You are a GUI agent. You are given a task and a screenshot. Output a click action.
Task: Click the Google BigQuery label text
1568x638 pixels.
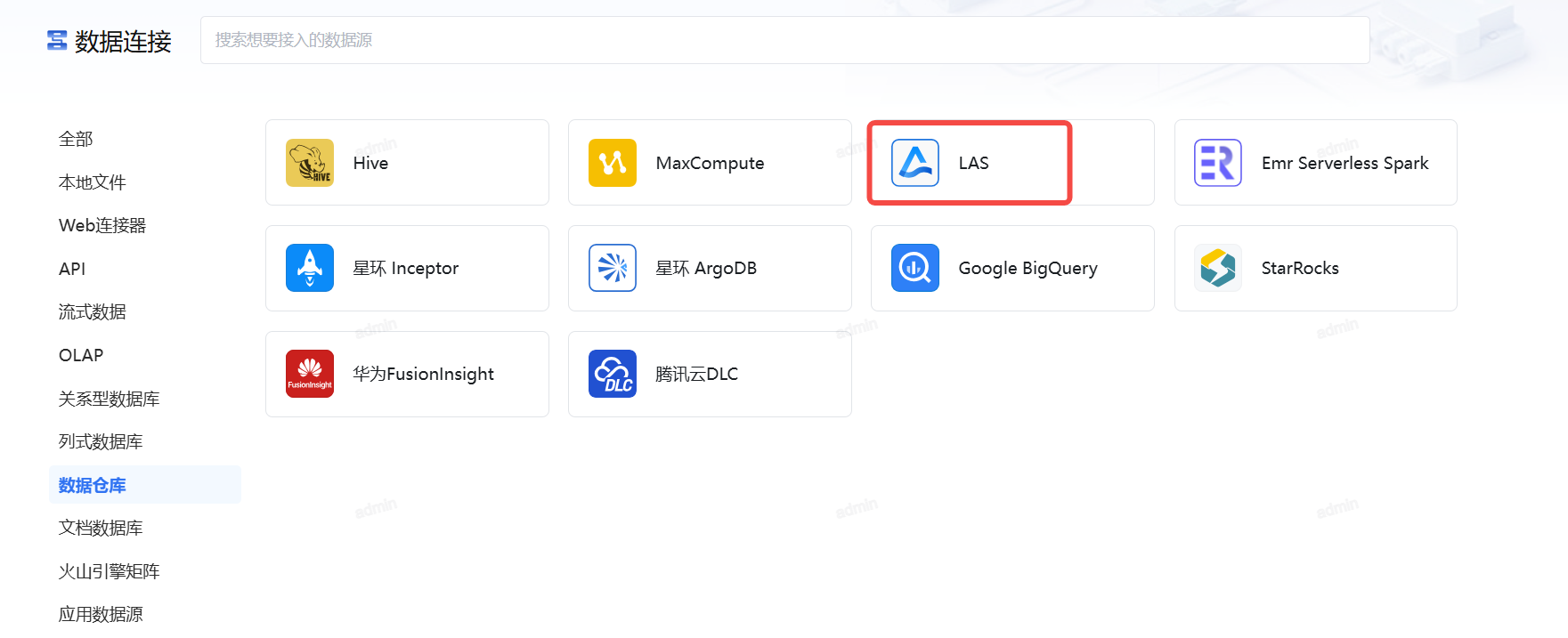[1028, 268]
